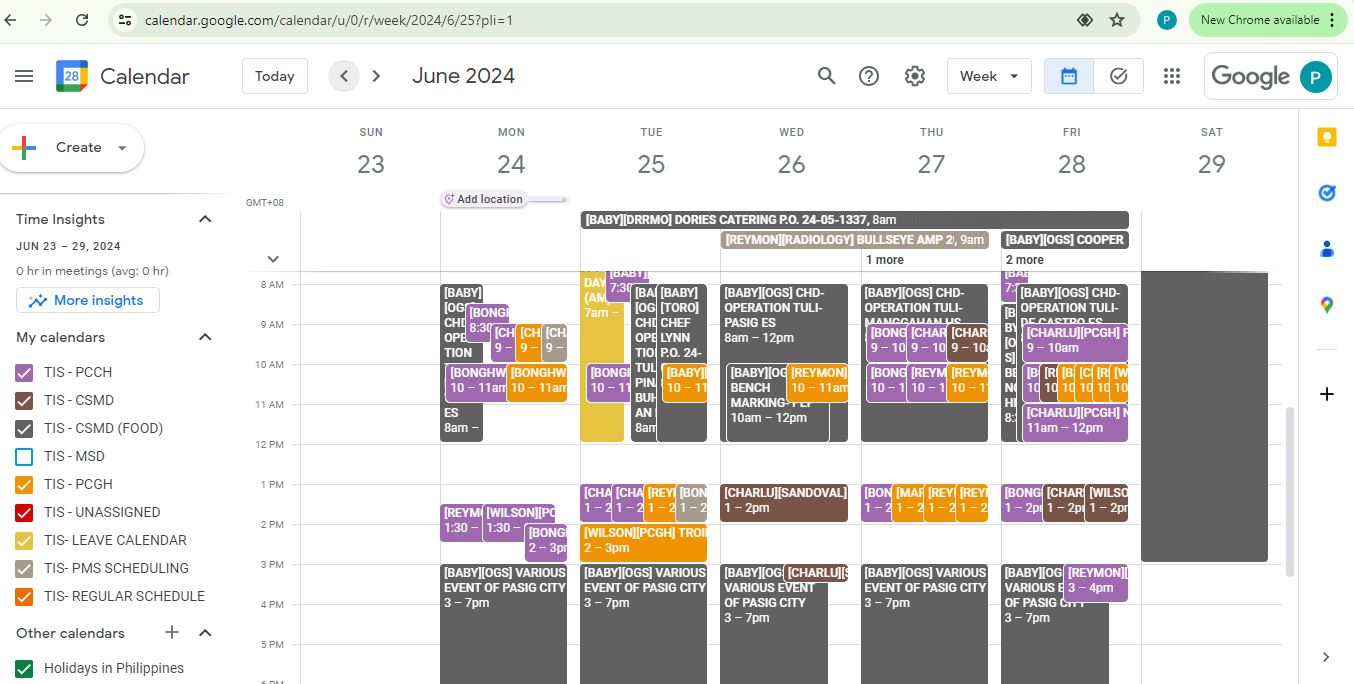
Task: Toggle TIS- LEAVE CALENDAR checkbox
Action: 25,540
